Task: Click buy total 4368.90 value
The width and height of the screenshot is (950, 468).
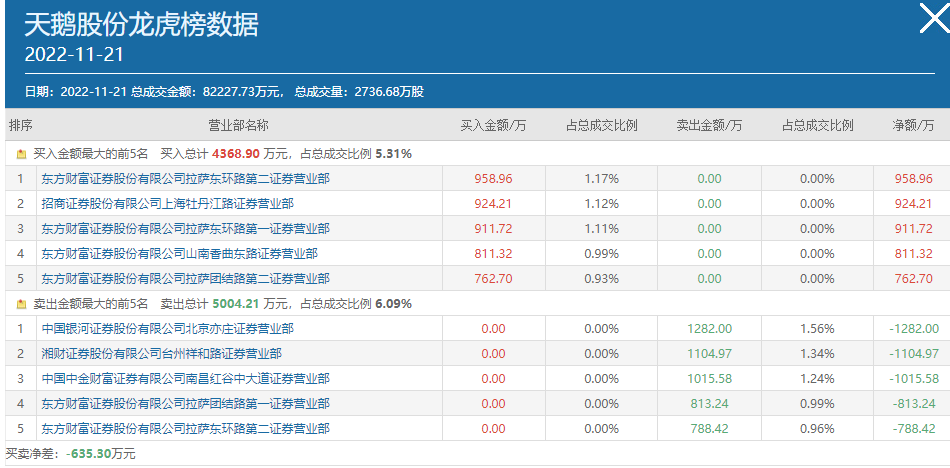Action: pos(236,154)
